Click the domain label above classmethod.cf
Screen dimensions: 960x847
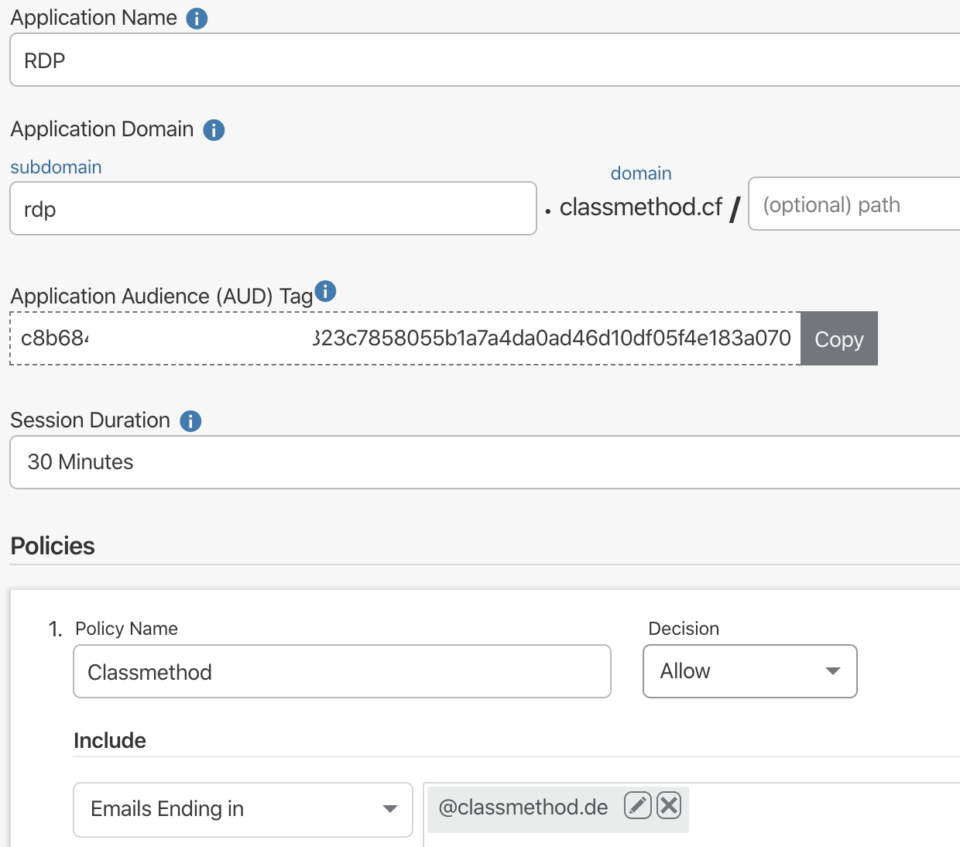[640, 175]
